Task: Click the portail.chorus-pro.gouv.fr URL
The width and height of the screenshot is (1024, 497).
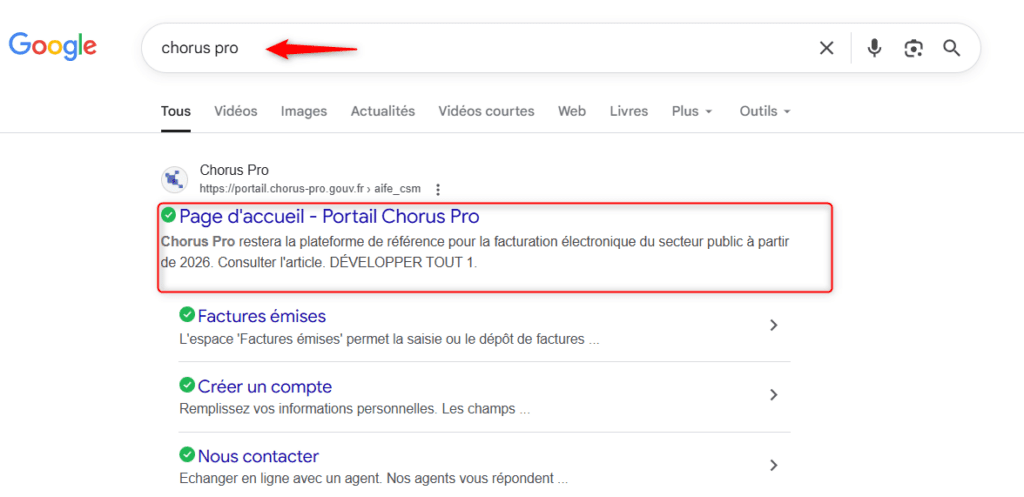Action: coord(310,189)
